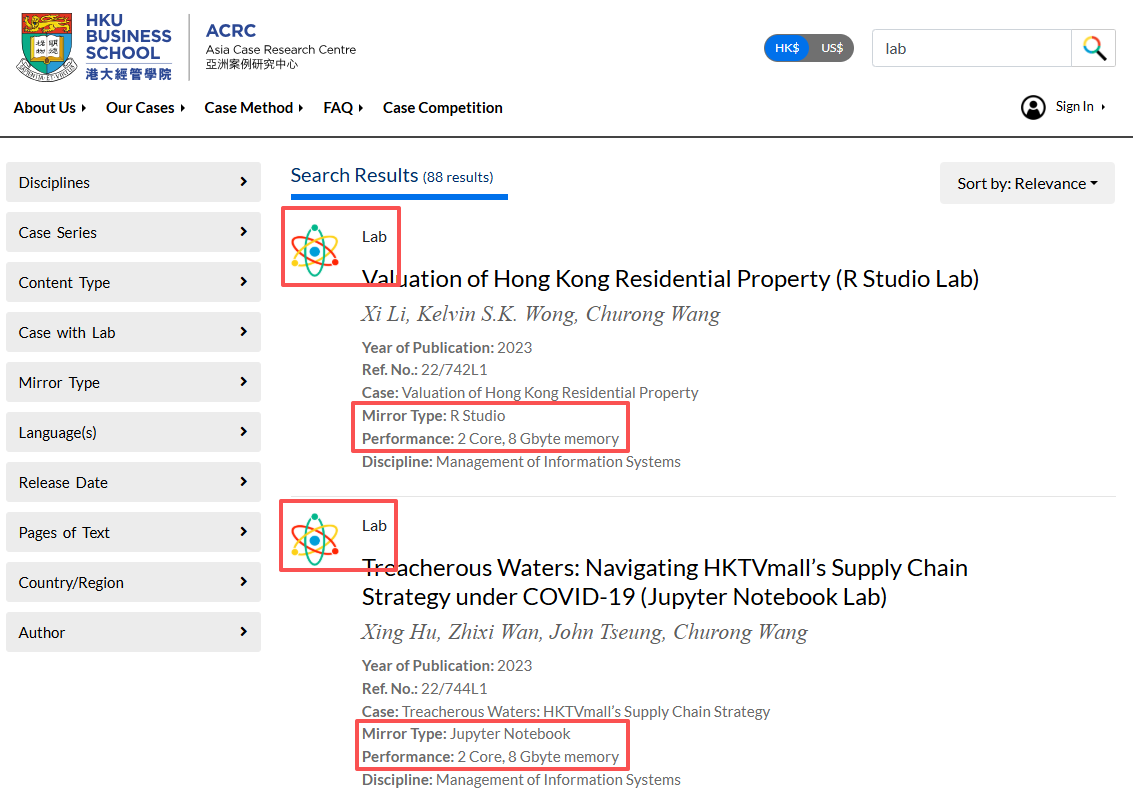1133x799 pixels.
Task: Click the Lab label above Treacherous Waters result
Action: [x=374, y=526]
